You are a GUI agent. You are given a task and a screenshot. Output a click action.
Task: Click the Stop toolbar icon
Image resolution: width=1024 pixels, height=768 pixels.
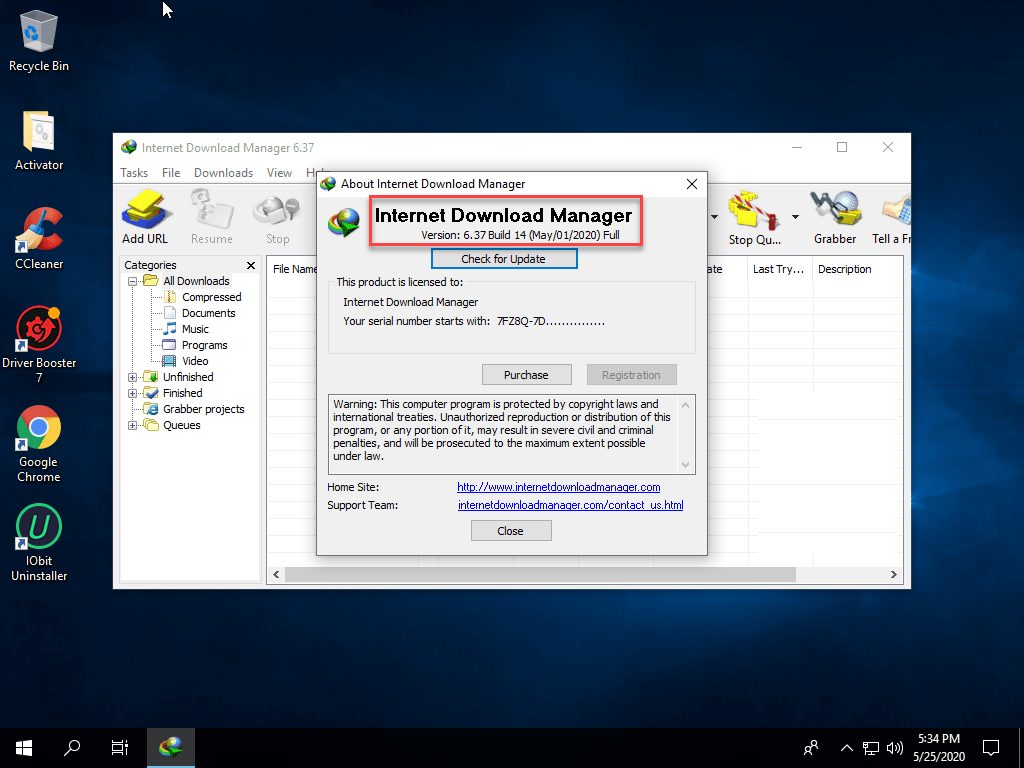(x=278, y=217)
